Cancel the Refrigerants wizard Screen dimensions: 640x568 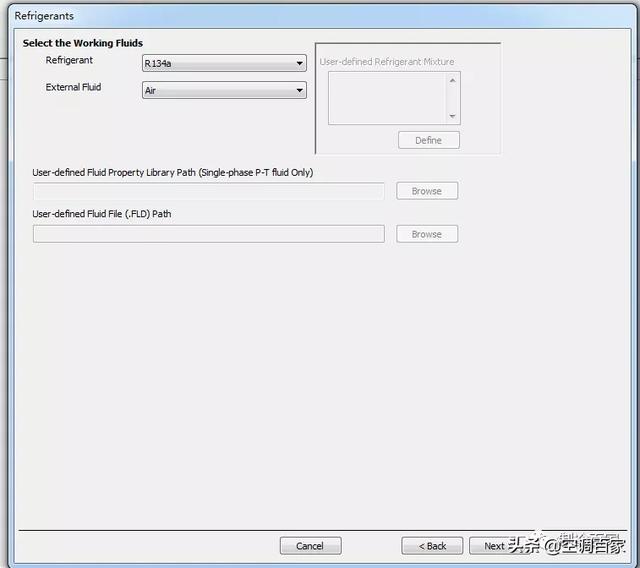click(310, 546)
